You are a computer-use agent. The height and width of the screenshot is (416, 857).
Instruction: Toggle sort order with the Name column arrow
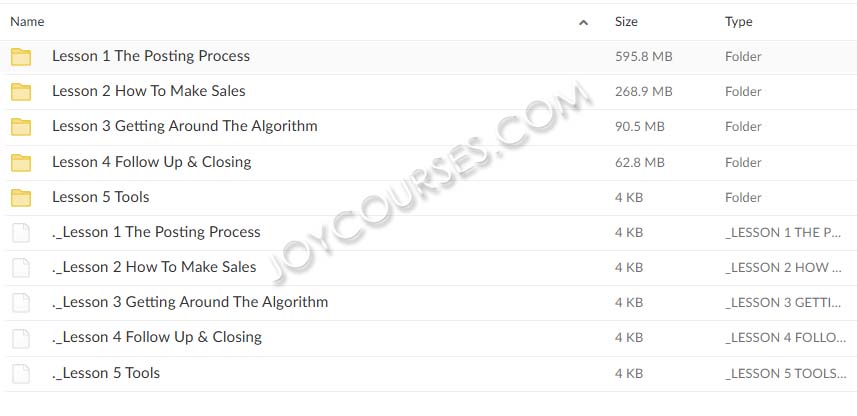tap(583, 22)
